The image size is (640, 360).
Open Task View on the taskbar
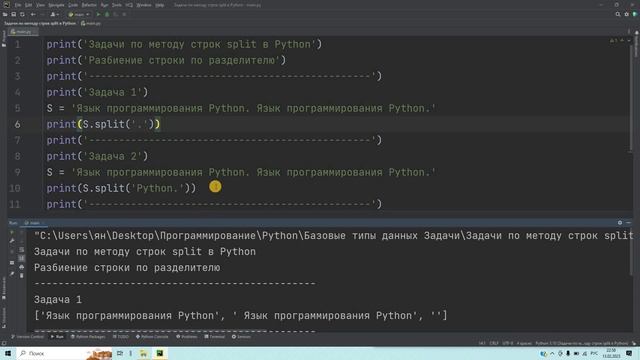coord(120,353)
